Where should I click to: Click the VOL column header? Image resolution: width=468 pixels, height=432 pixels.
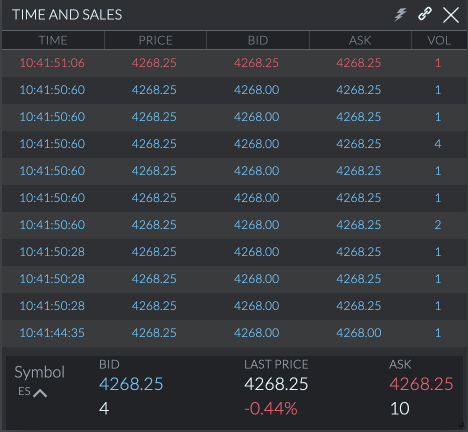click(439, 40)
